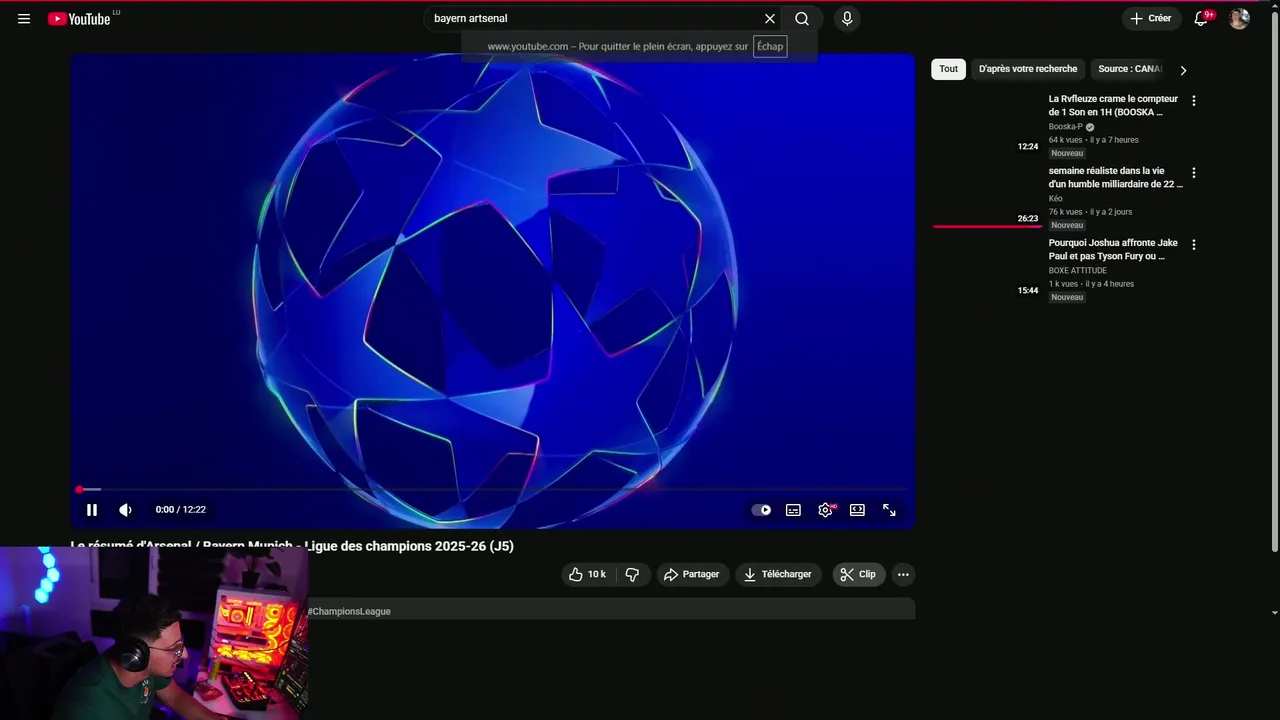Open Kéo channel name

1056,199
